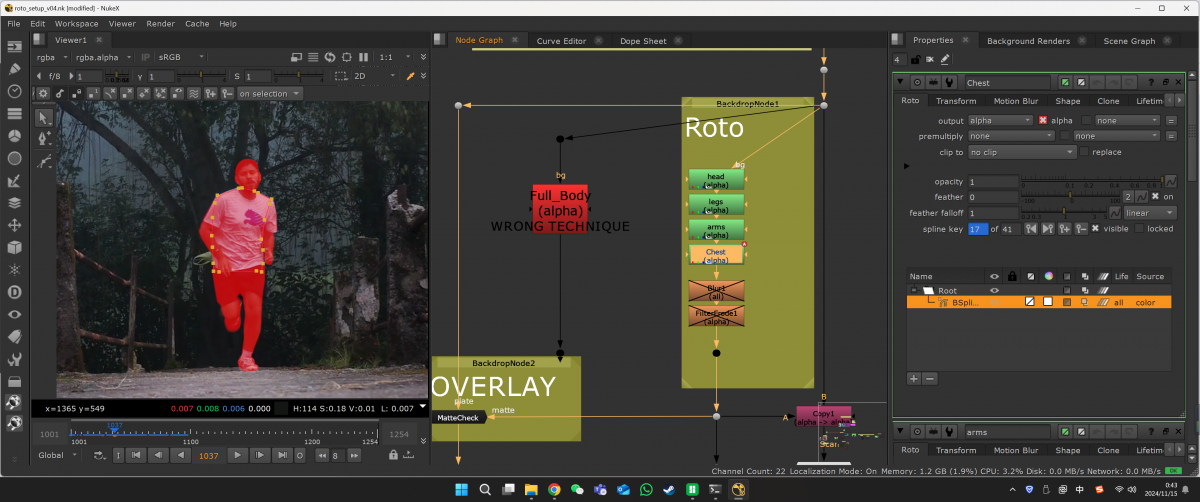This screenshot has width=1200, height=502.
Task: Expand the on selection dropdown
Action: pyautogui.click(x=268, y=94)
